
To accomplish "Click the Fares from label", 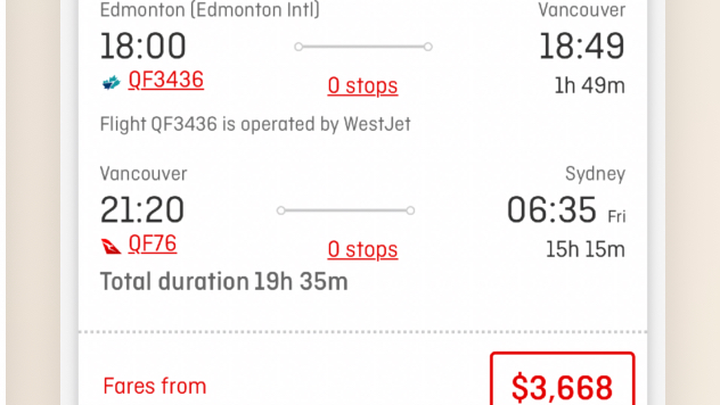I will 155,386.
